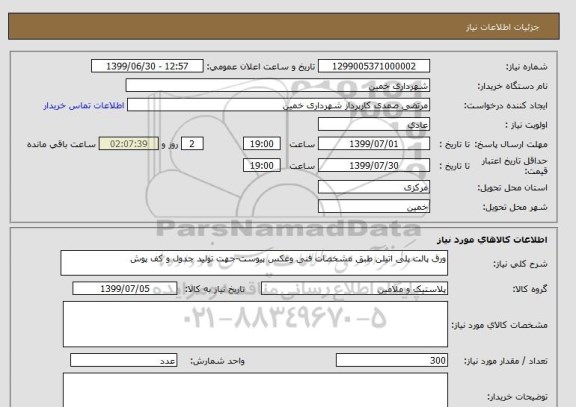Click the label نام دستگاه خریدار

point(512,86)
